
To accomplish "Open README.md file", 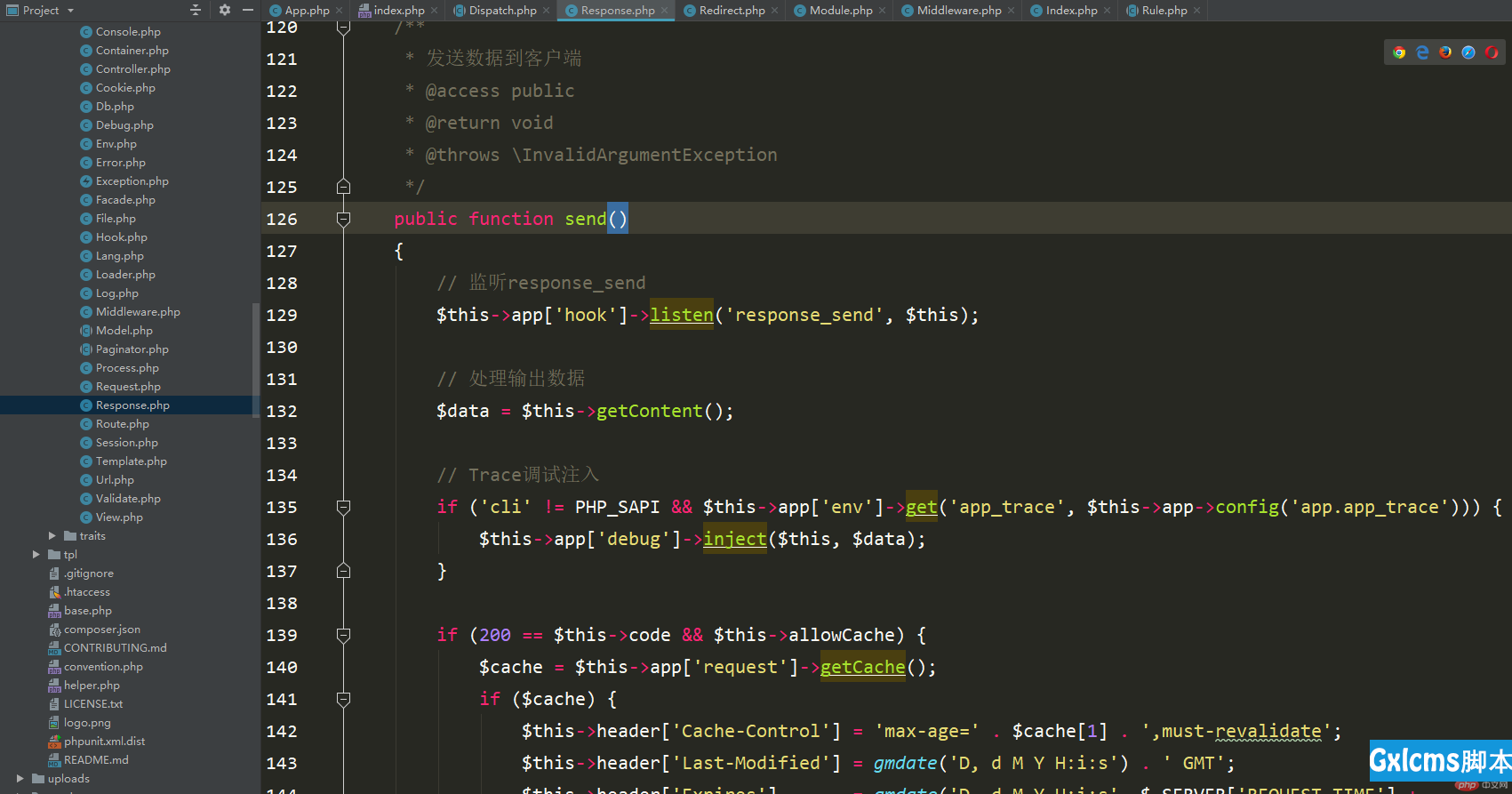I will pos(96,760).
